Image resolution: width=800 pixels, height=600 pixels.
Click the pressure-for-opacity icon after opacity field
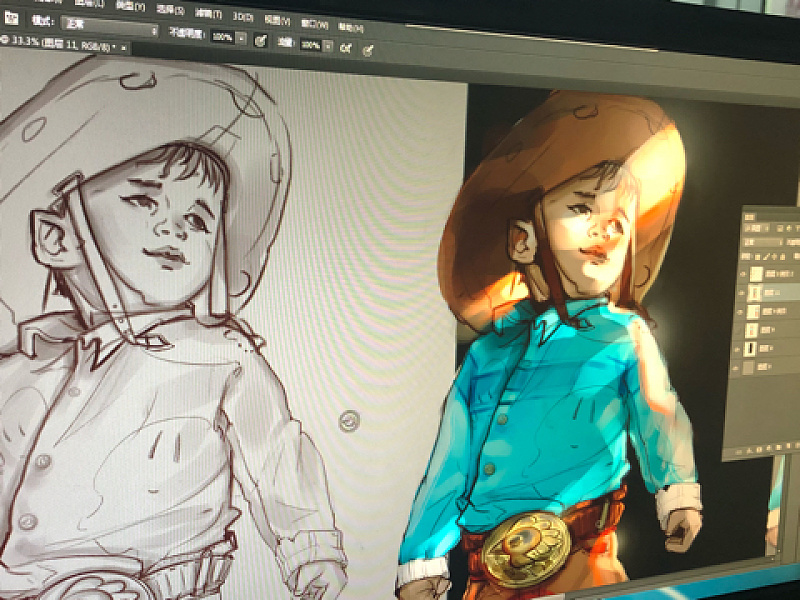pyautogui.click(x=260, y=40)
